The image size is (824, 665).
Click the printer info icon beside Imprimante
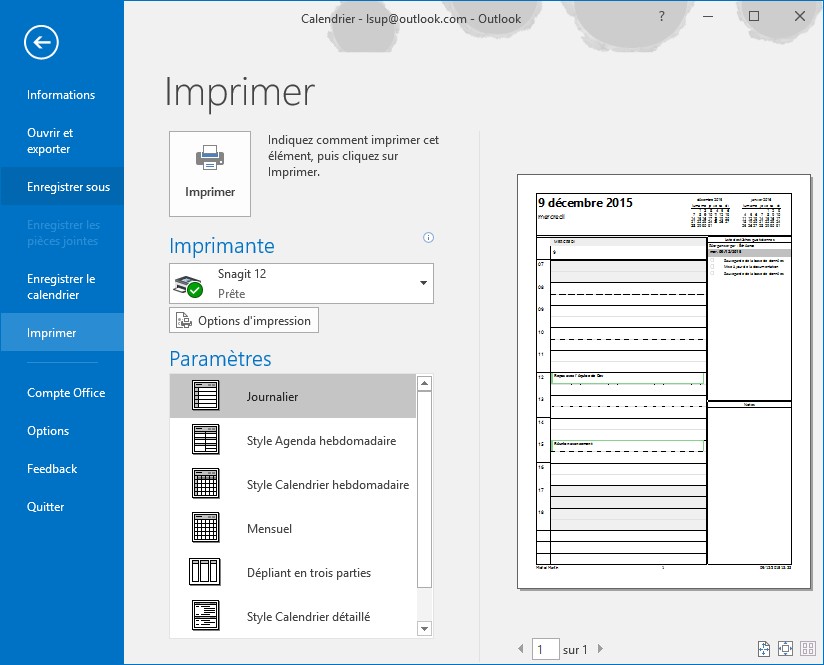pos(429,238)
